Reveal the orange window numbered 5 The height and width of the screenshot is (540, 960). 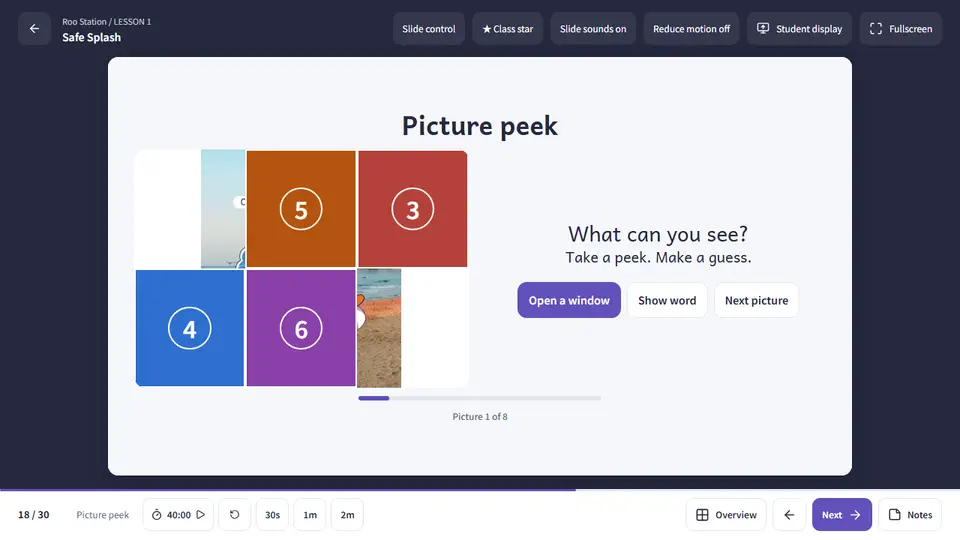[x=301, y=209]
